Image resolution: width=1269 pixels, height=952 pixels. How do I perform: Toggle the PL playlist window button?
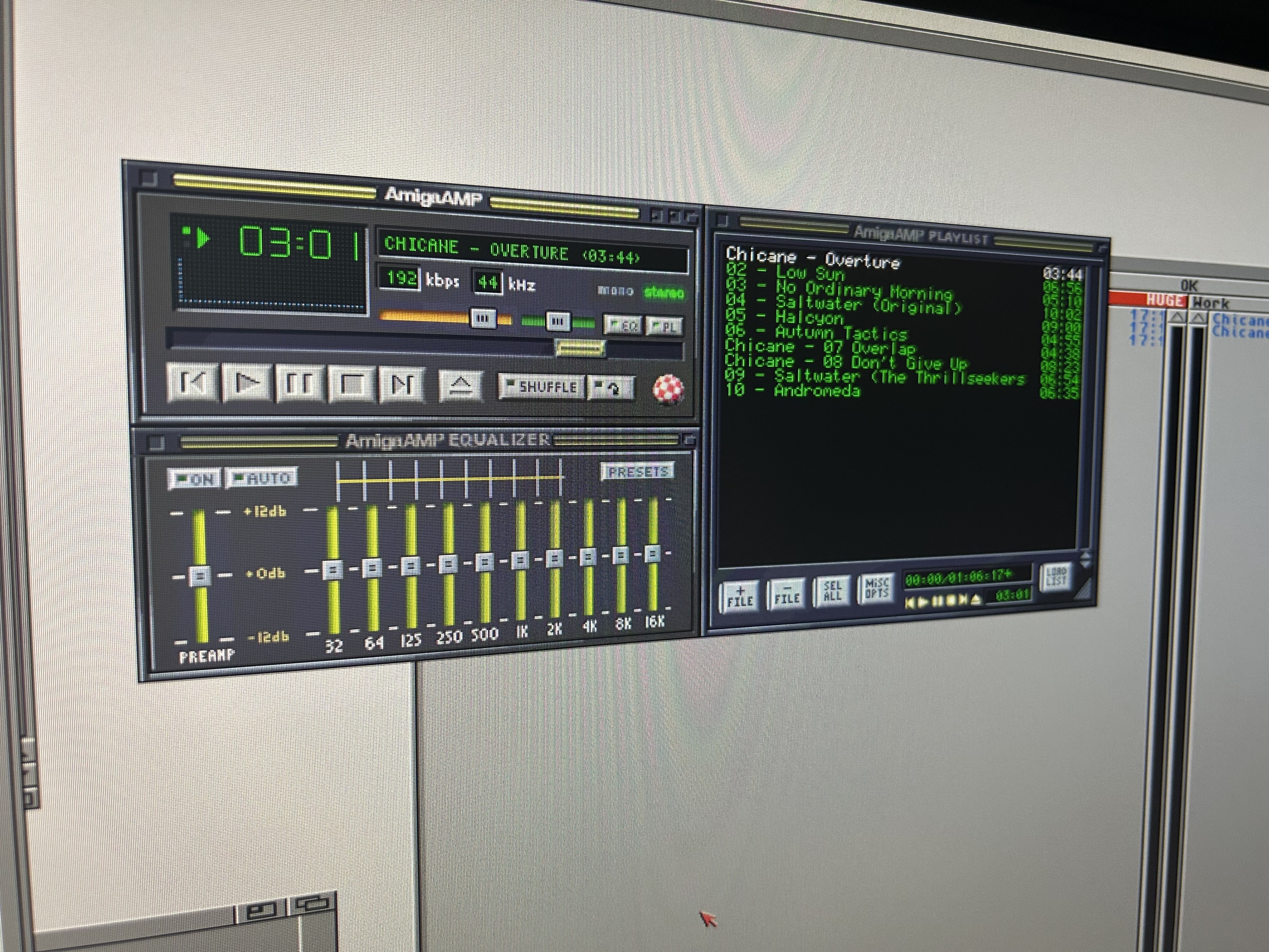tap(664, 326)
